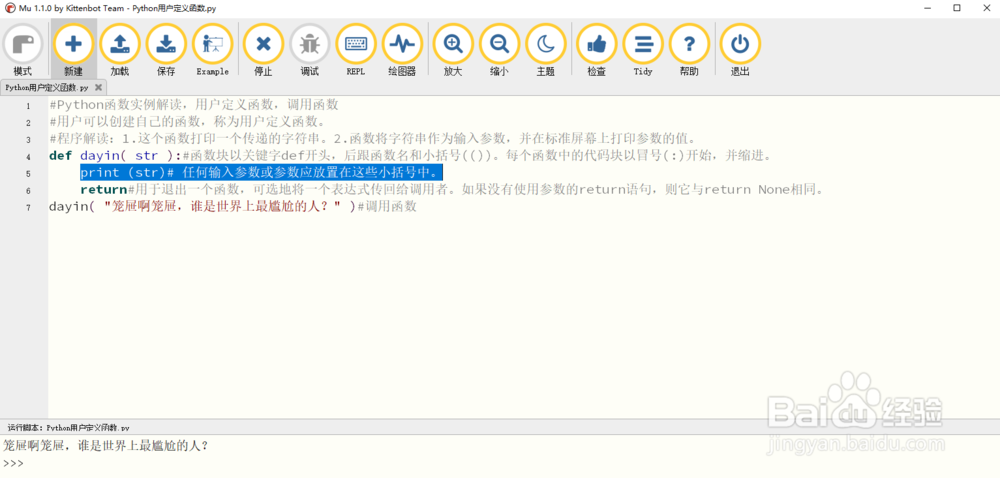Click the >>> prompt in output pane
Image resolution: width=1000 pixels, height=478 pixels.
[x=13, y=463]
